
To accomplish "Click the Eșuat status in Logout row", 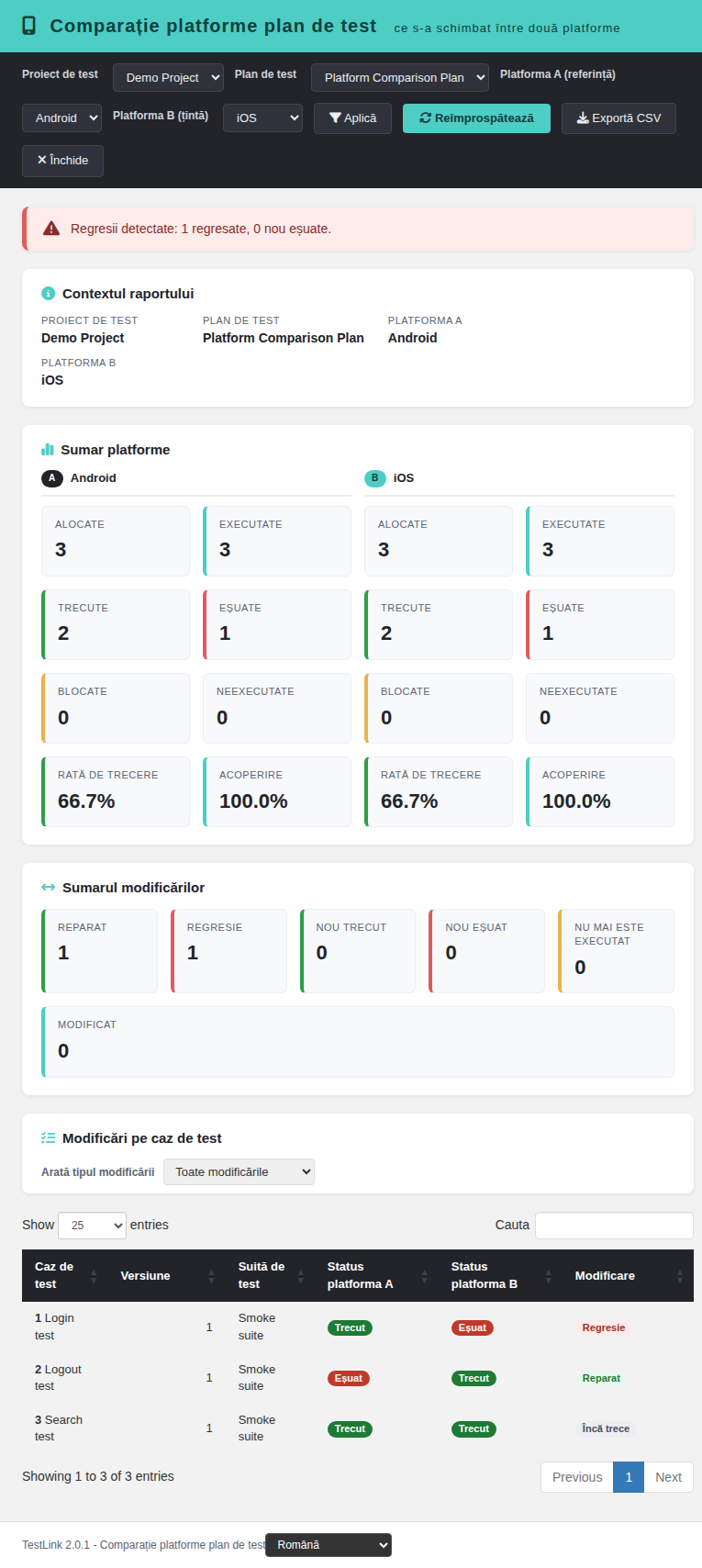I will tap(349, 1378).
